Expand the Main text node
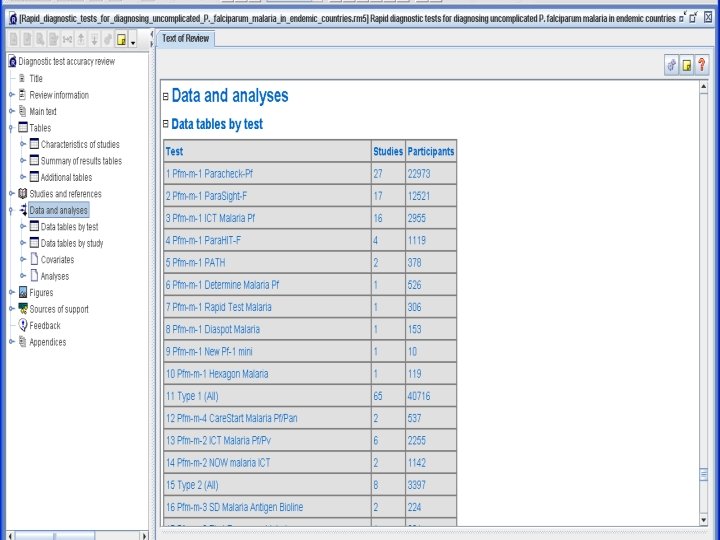This screenshot has width=720, height=540. (x=11, y=111)
